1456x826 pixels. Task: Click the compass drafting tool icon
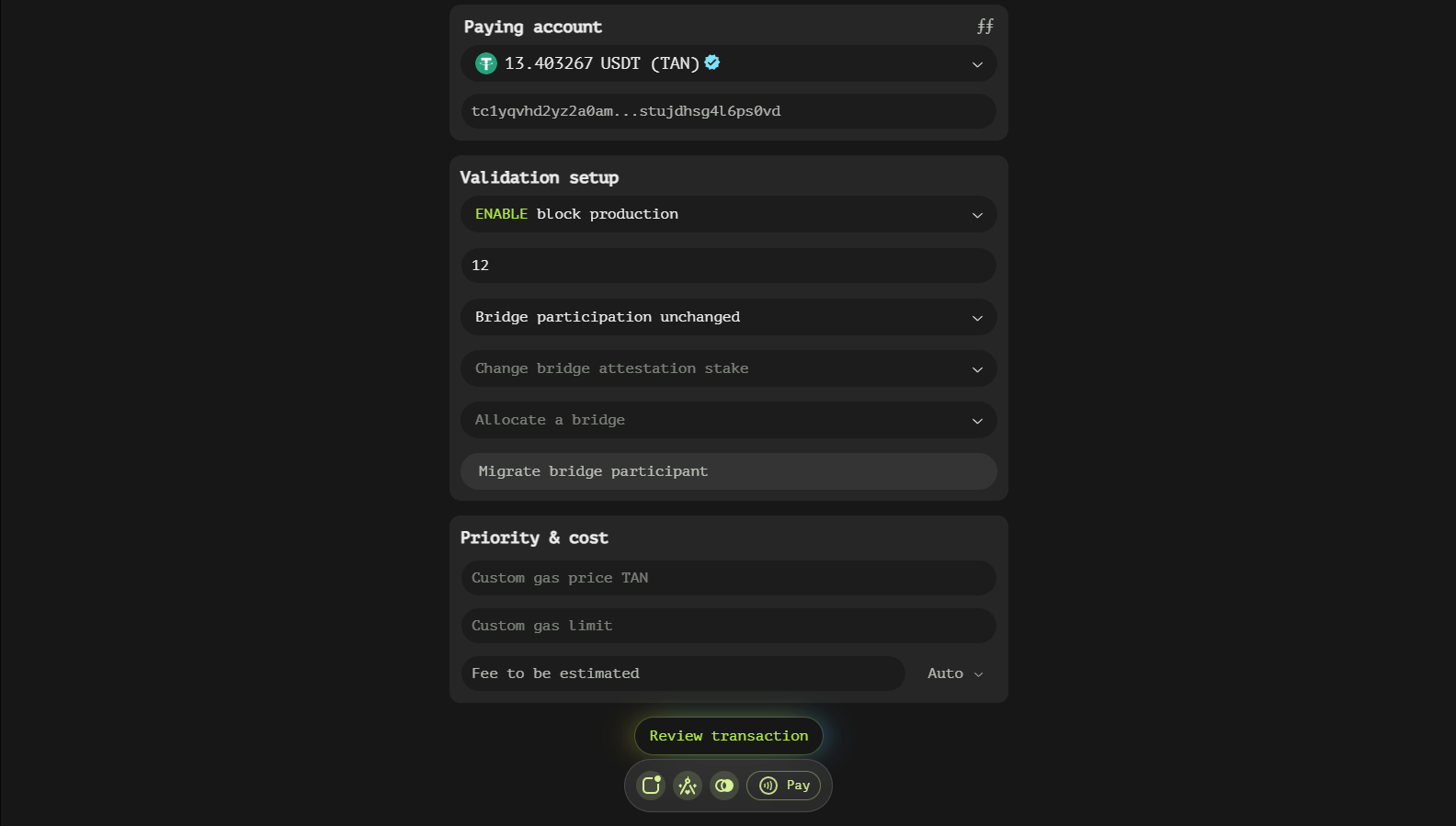coord(688,786)
